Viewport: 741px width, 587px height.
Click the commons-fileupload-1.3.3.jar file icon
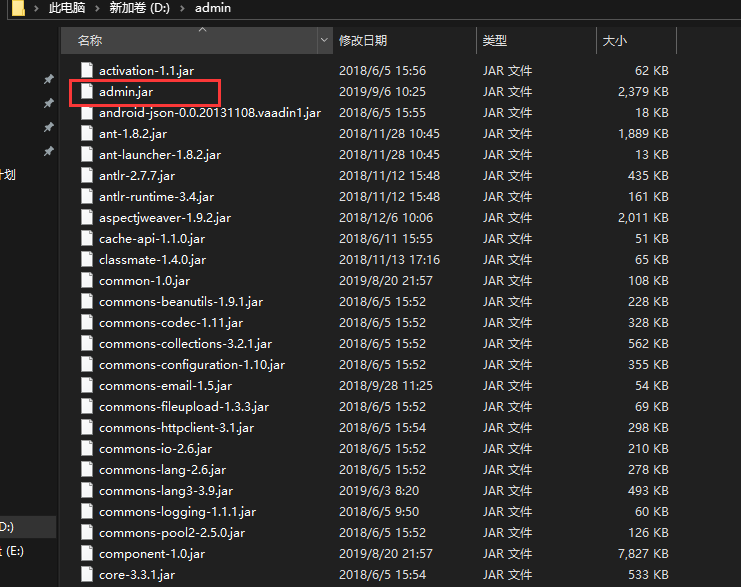coord(87,406)
